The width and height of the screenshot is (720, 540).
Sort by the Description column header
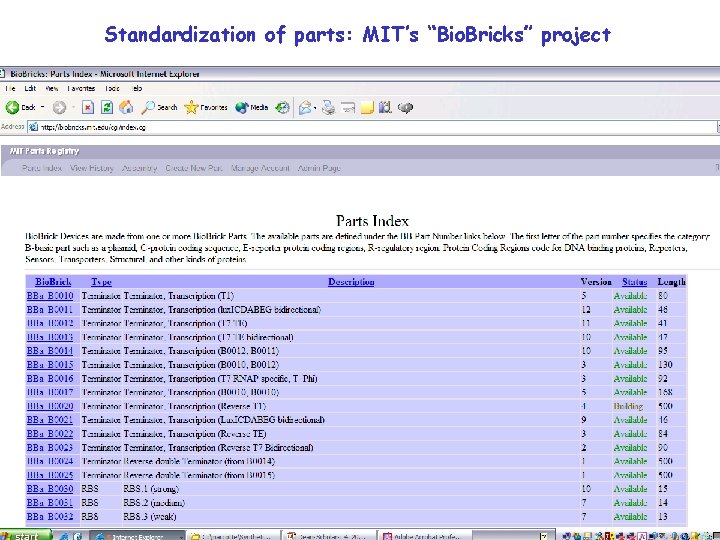click(351, 281)
